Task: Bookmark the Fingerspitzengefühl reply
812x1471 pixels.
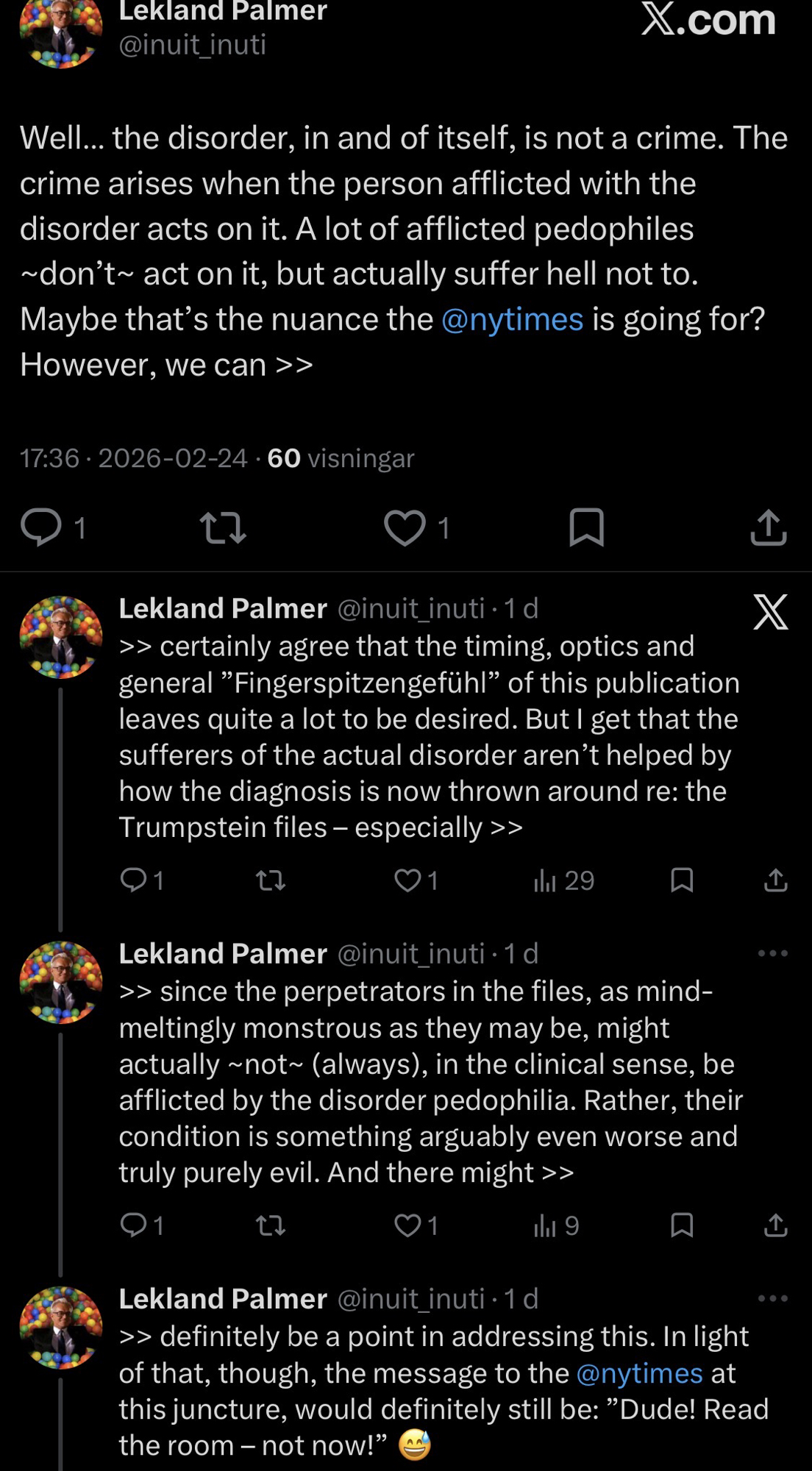Action: (x=682, y=880)
